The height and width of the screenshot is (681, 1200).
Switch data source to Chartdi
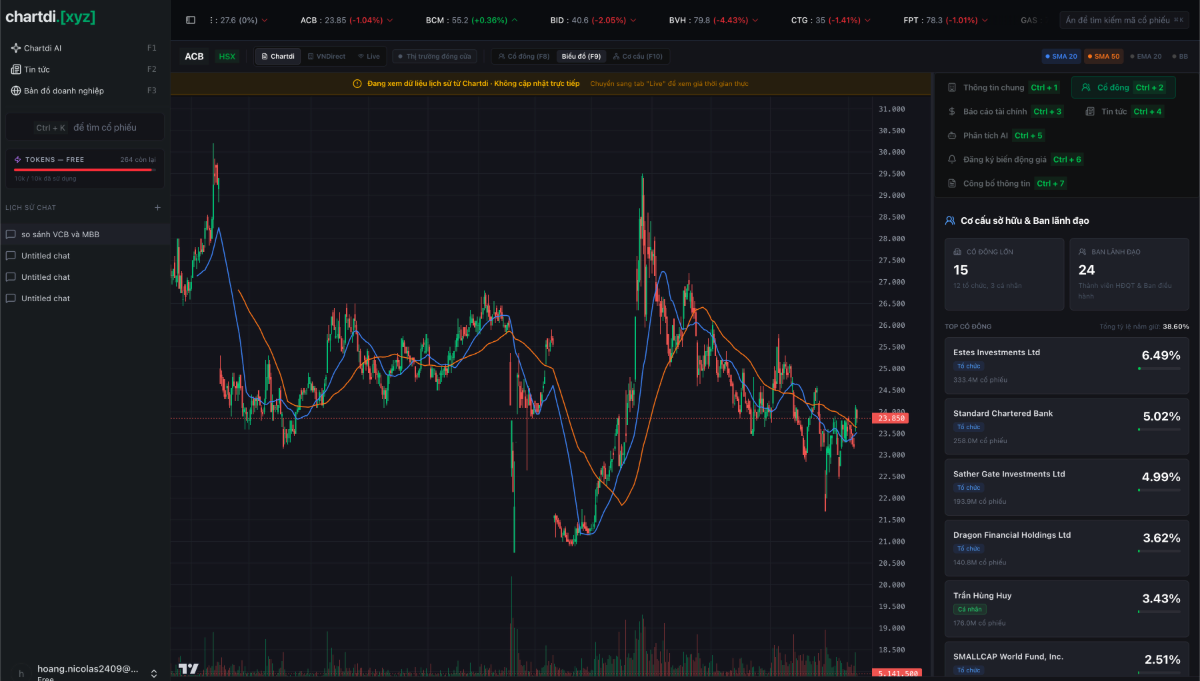pyautogui.click(x=277, y=56)
